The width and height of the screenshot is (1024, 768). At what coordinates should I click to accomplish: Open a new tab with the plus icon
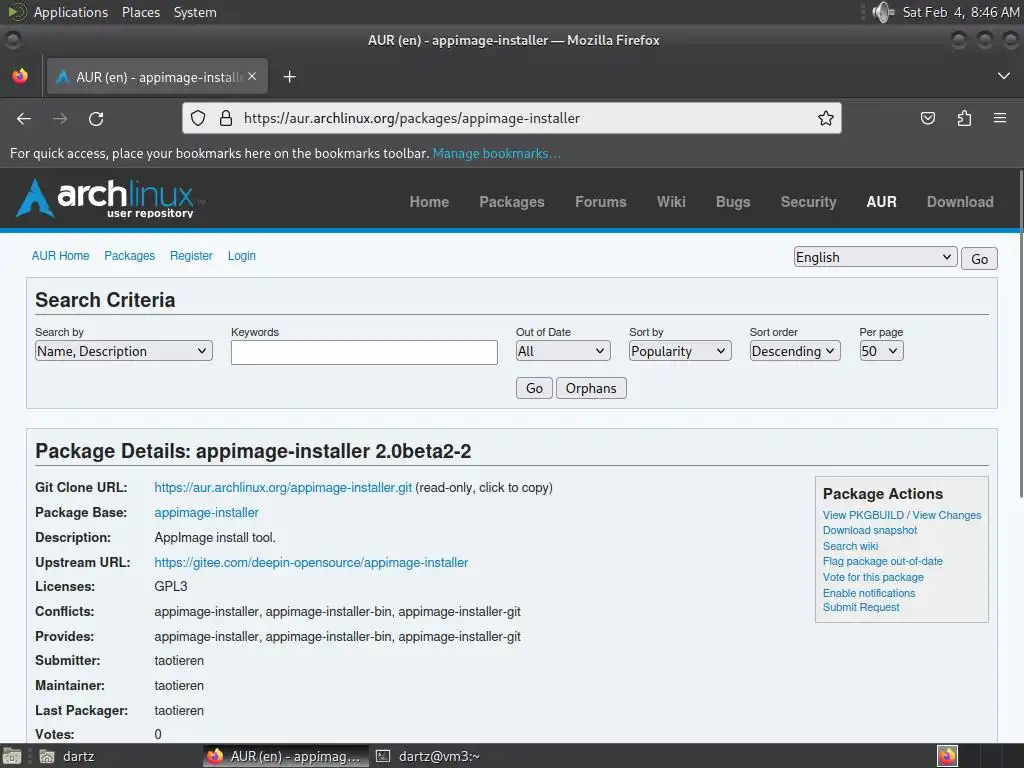[x=289, y=77]
